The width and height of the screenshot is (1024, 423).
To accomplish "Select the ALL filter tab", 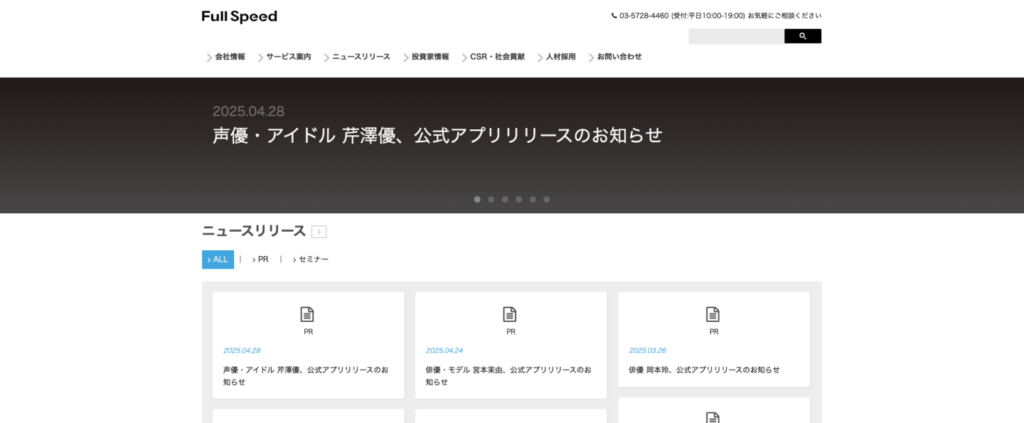I will pyautogui.click(x=217, y=259).
